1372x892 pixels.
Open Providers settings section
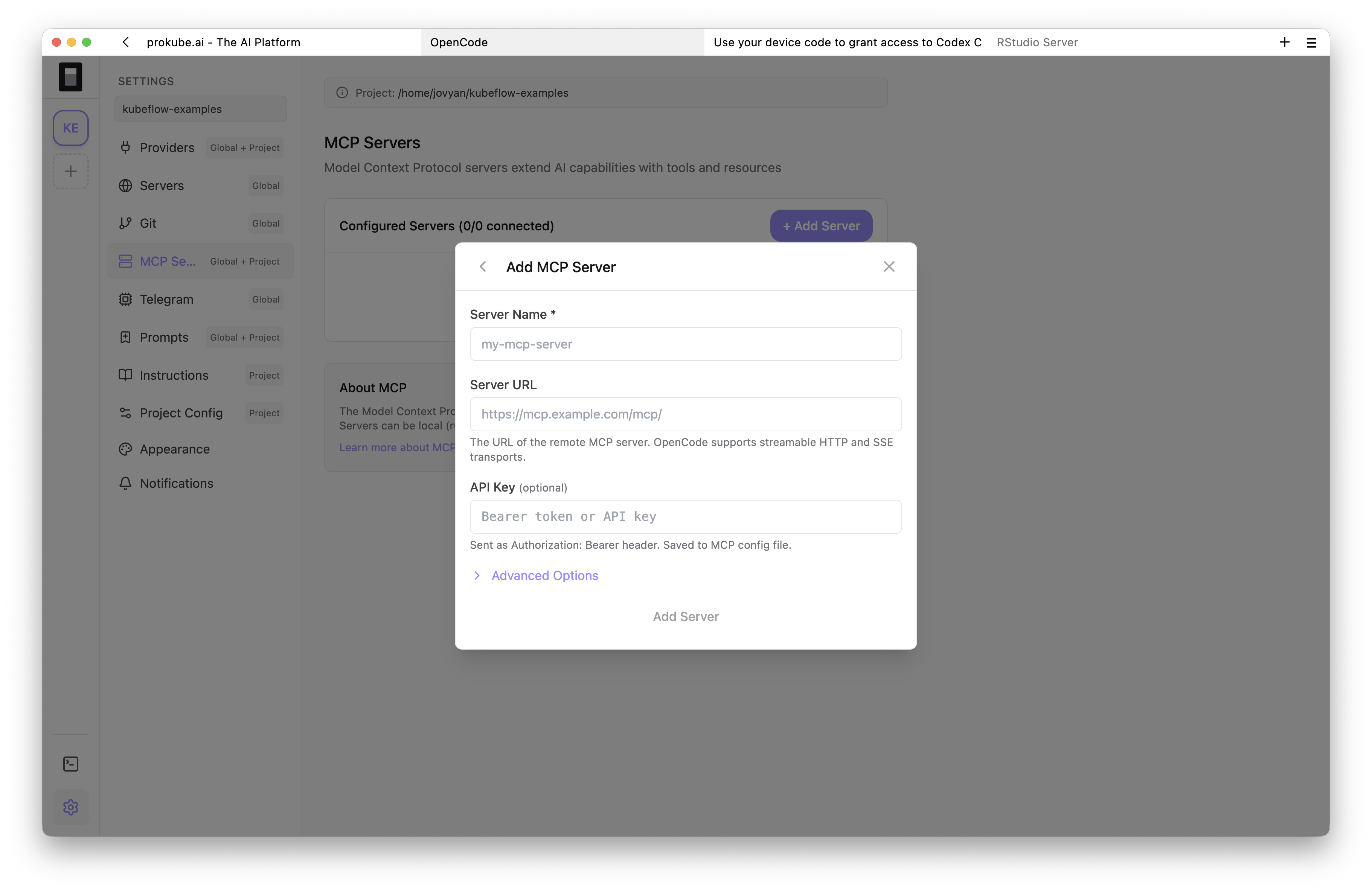point(201,148)
